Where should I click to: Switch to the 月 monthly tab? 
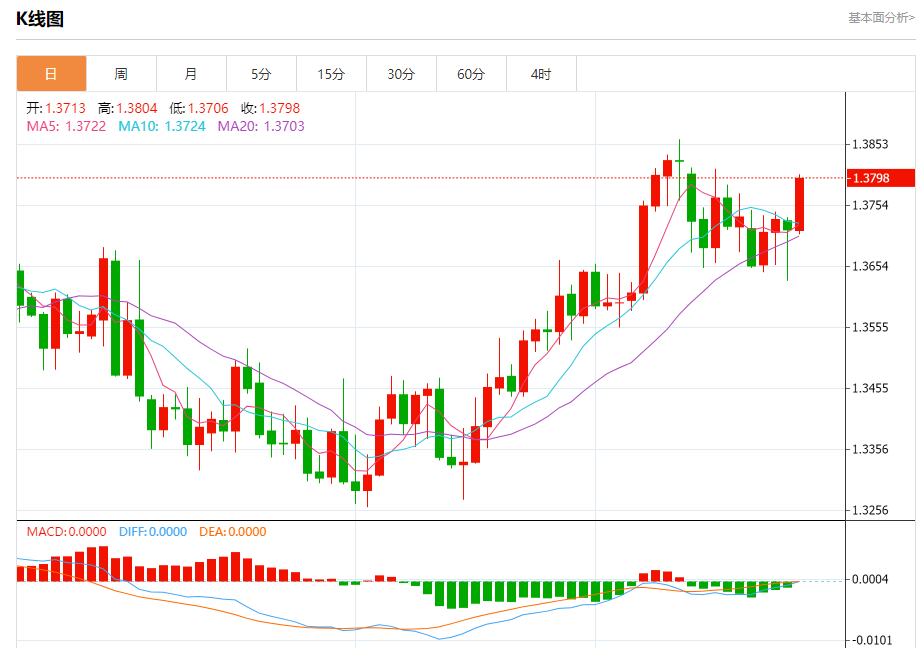point(191,74)
